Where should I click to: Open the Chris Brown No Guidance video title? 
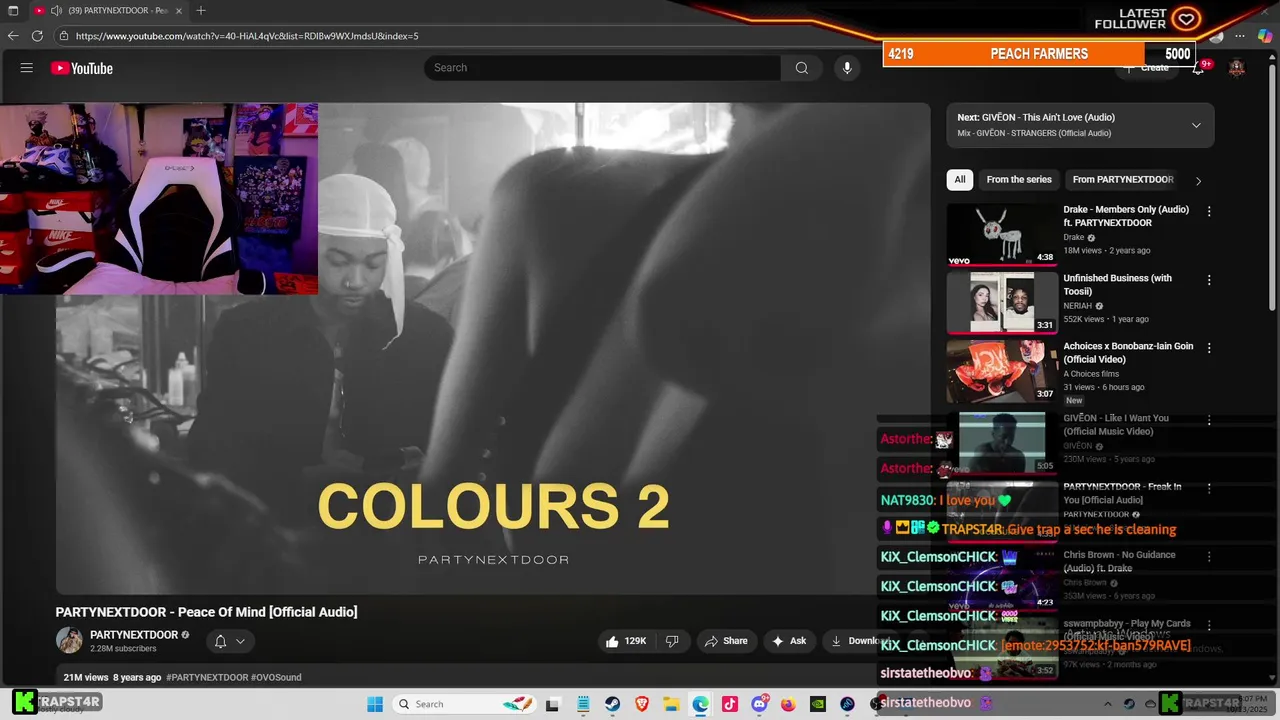1119,561
